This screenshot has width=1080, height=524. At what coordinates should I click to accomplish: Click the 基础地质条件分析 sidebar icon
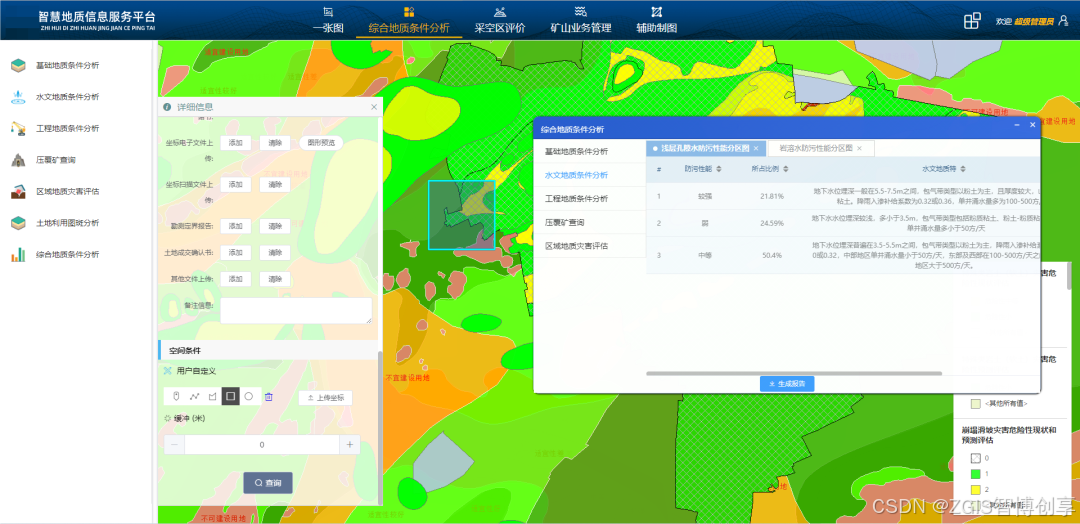(18, 65)
